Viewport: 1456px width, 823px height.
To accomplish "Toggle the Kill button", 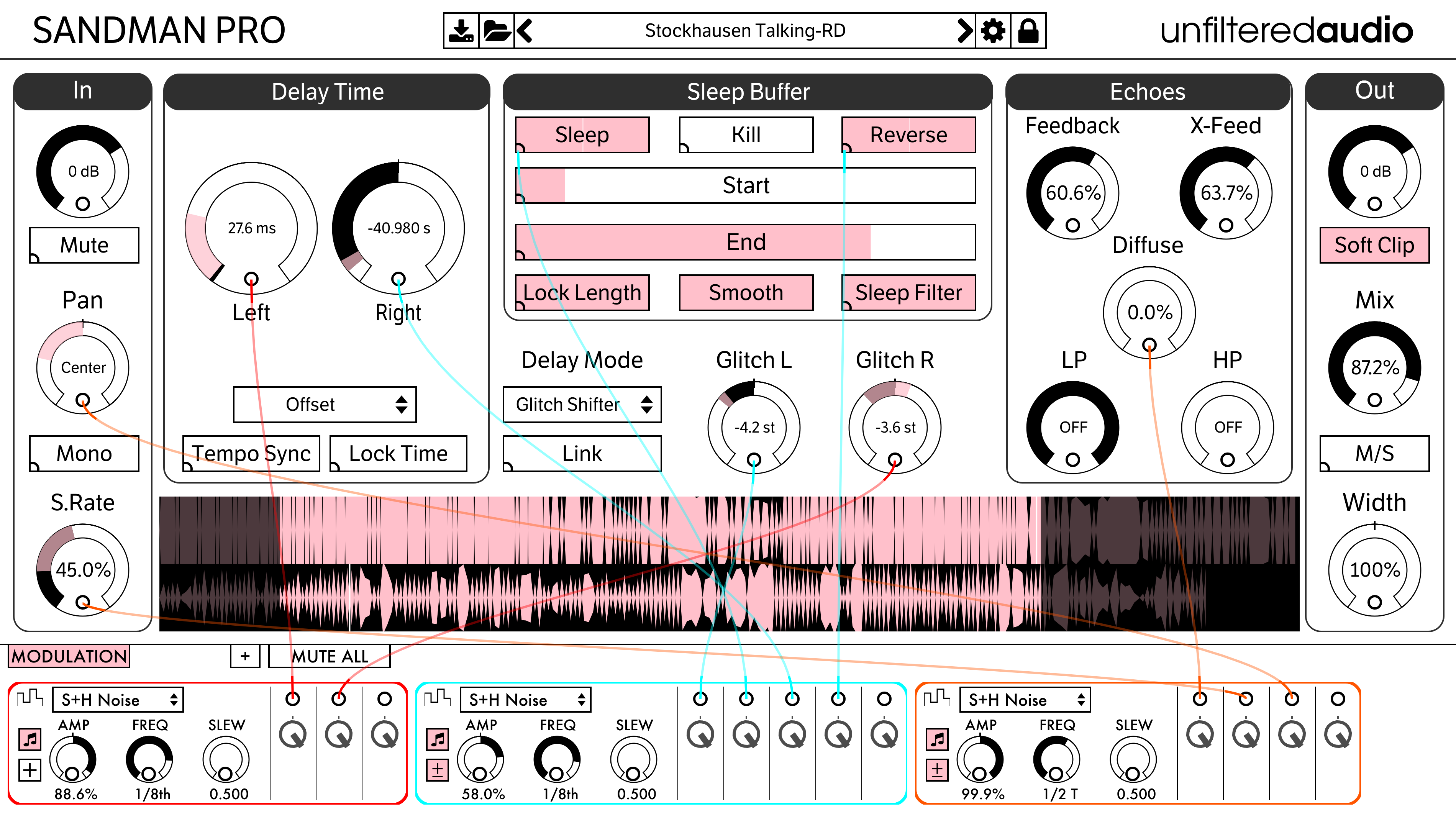I will 746,135.
